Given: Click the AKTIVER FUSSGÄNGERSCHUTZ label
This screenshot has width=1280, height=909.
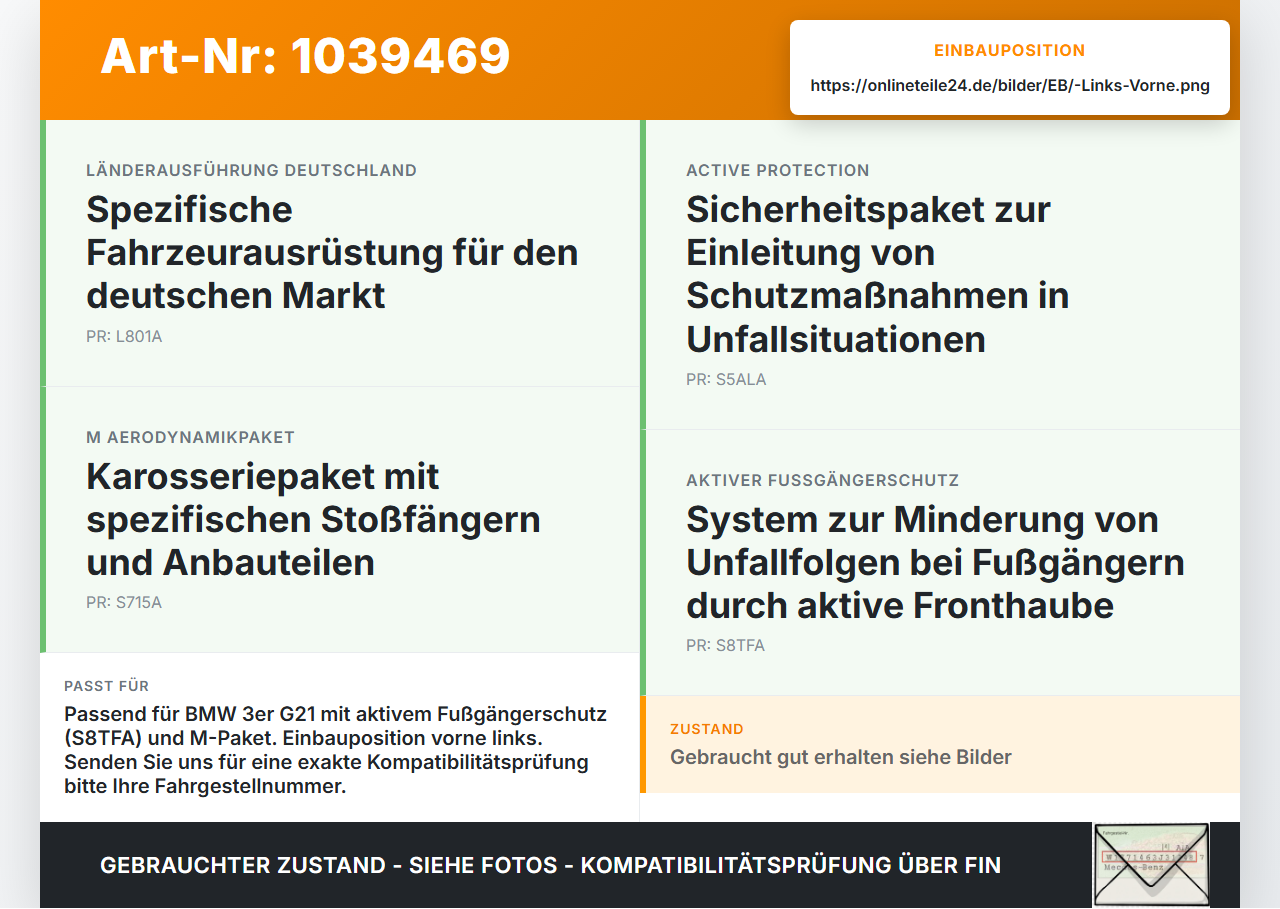Looking at the screenshot, I should click(823, 481).
